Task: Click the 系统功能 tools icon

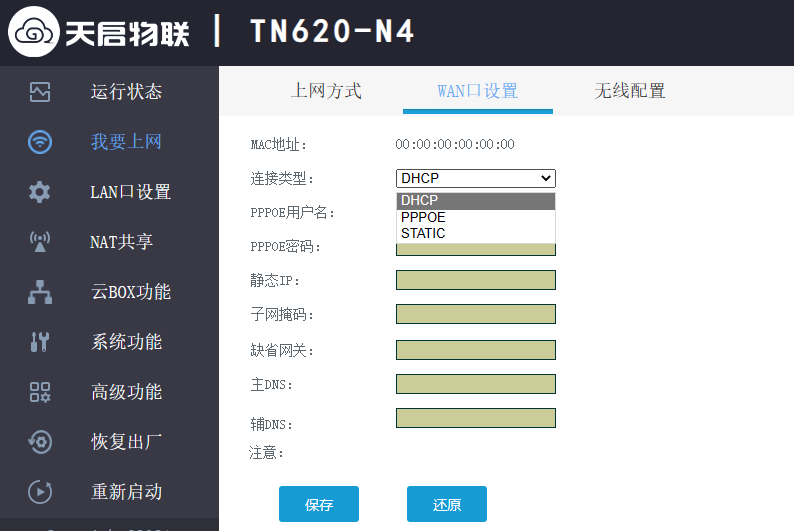Action: click(x=39, y=342)
